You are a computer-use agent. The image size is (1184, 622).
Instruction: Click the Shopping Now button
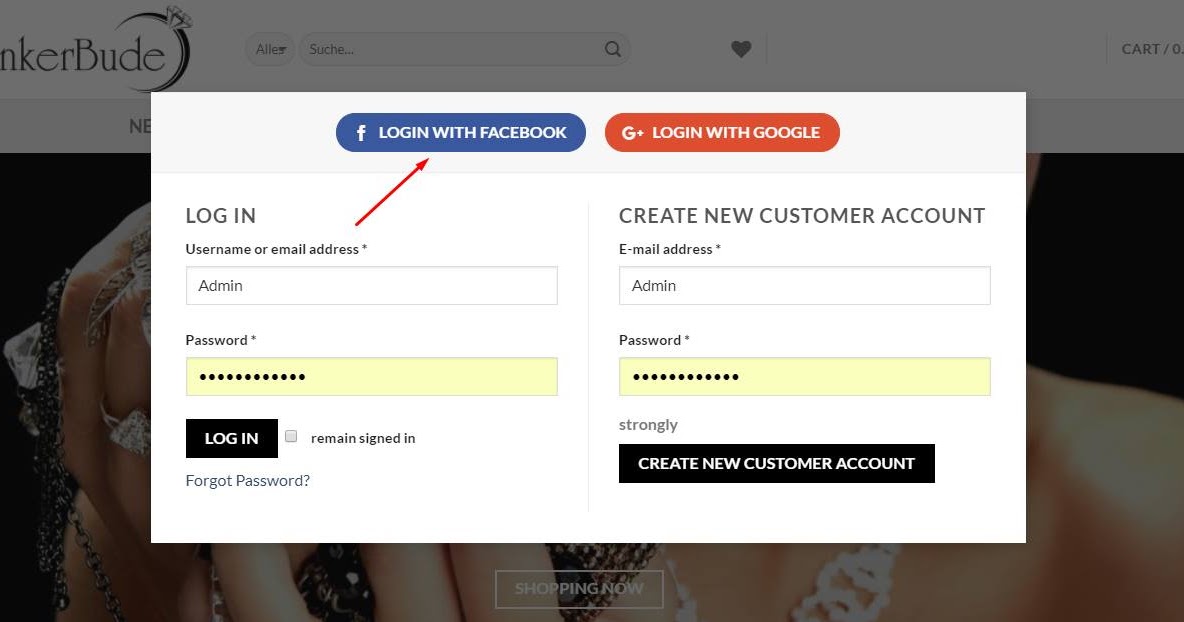579,588
